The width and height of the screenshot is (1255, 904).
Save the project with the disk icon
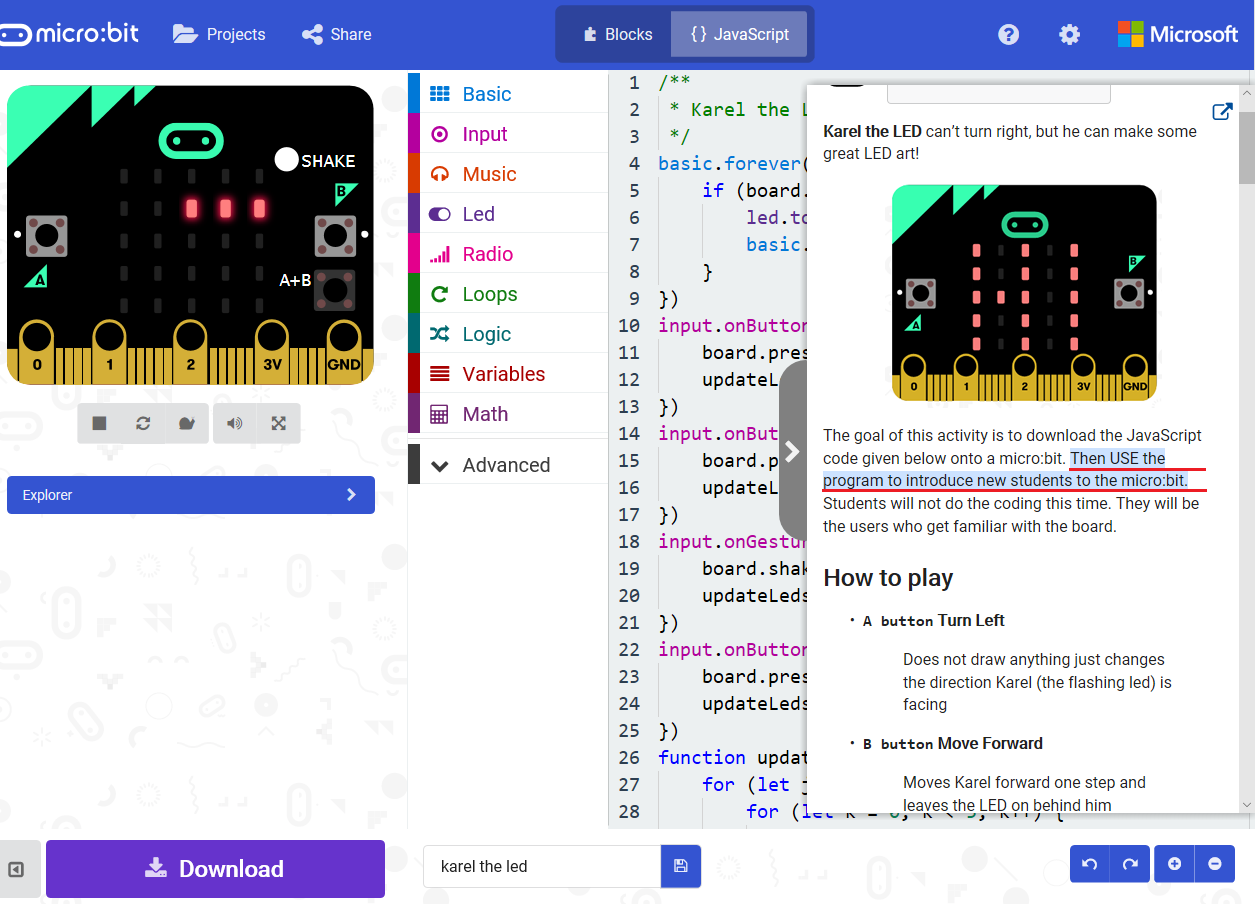(681, 867)
